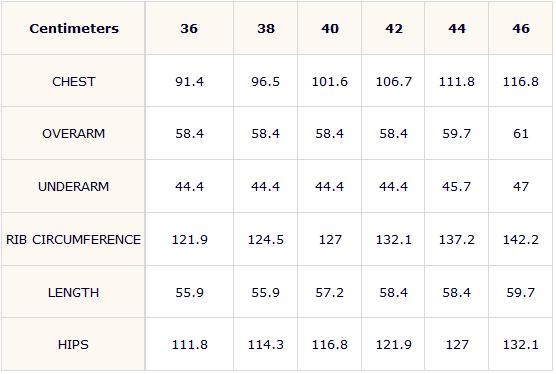556x374 pixels.
Task: Click the CHEST row label
Action: (x=74, y=82)
